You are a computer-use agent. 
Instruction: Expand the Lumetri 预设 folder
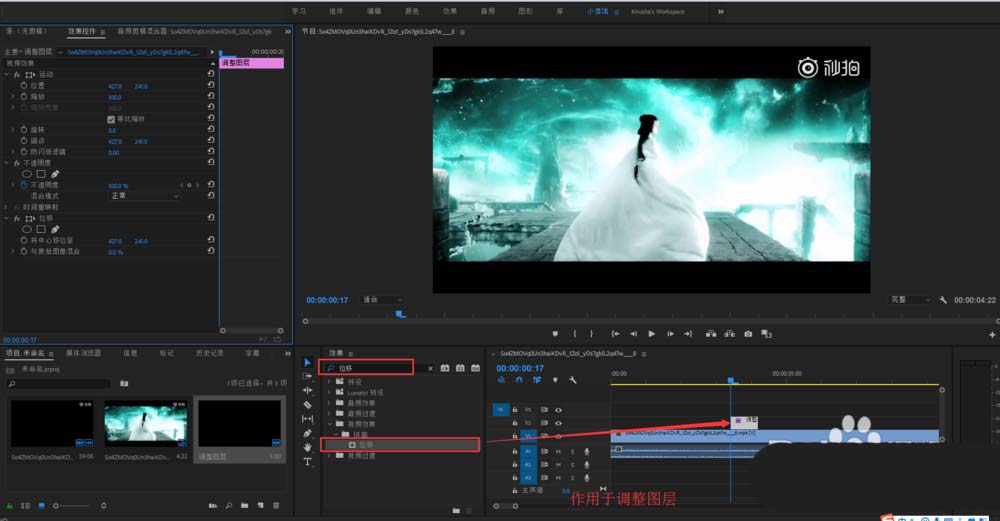[329, 393]
